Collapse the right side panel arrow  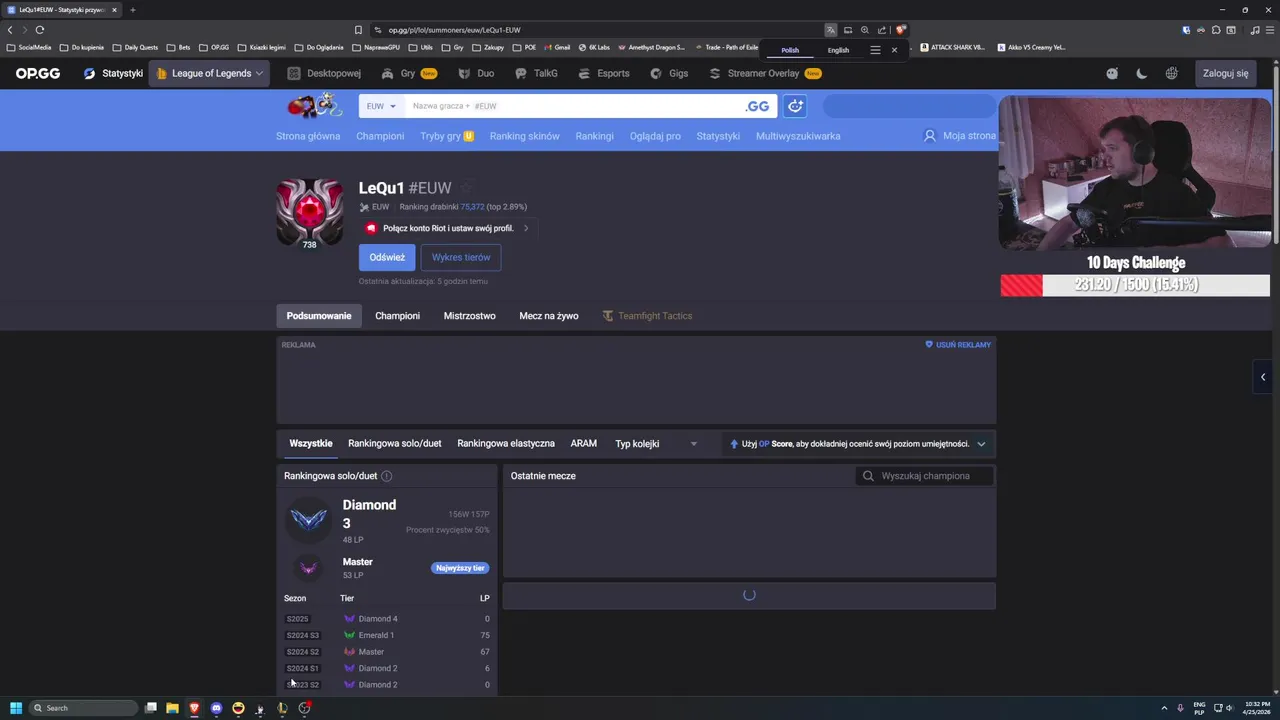coord(1263,377)
